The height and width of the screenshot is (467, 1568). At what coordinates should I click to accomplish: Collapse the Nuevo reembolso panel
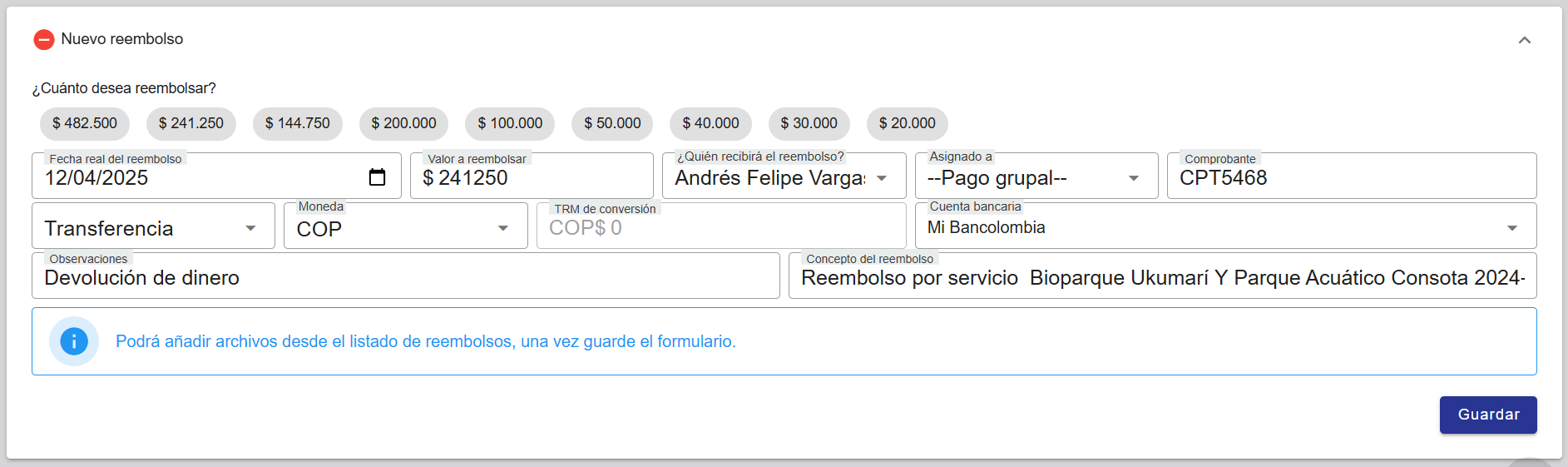coord(1524,40)
